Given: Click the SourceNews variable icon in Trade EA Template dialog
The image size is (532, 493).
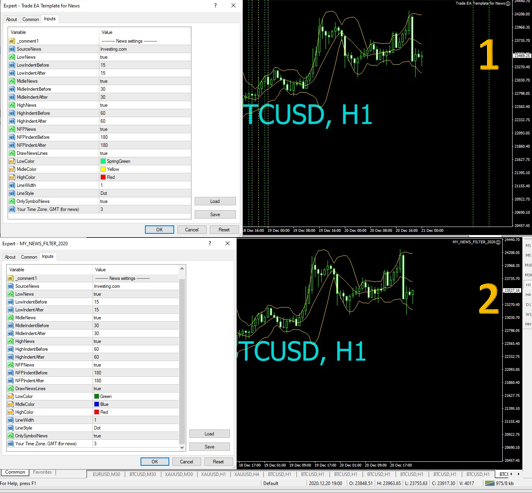Looking at the screenshot, I should [x=12, y=49].
